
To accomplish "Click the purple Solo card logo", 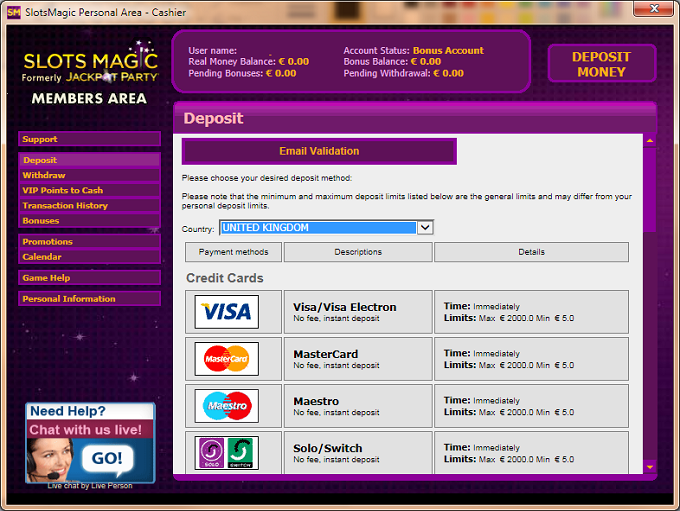I will pyautogui.click(x=212, y=453).
